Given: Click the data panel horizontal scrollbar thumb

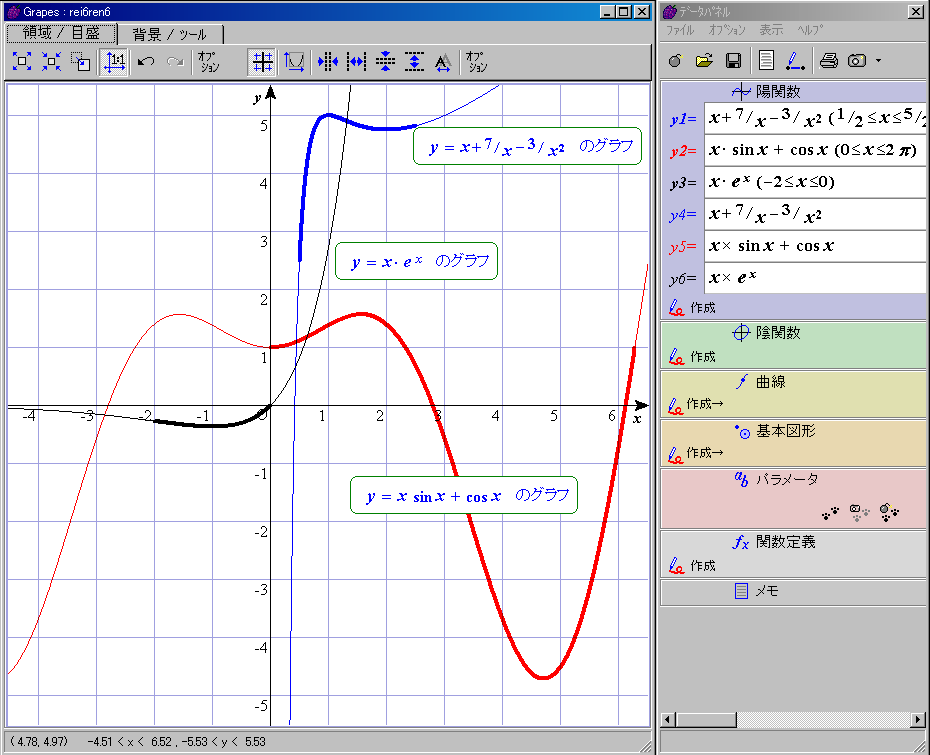Looking at the screenshot, I should tap(706, 720).
